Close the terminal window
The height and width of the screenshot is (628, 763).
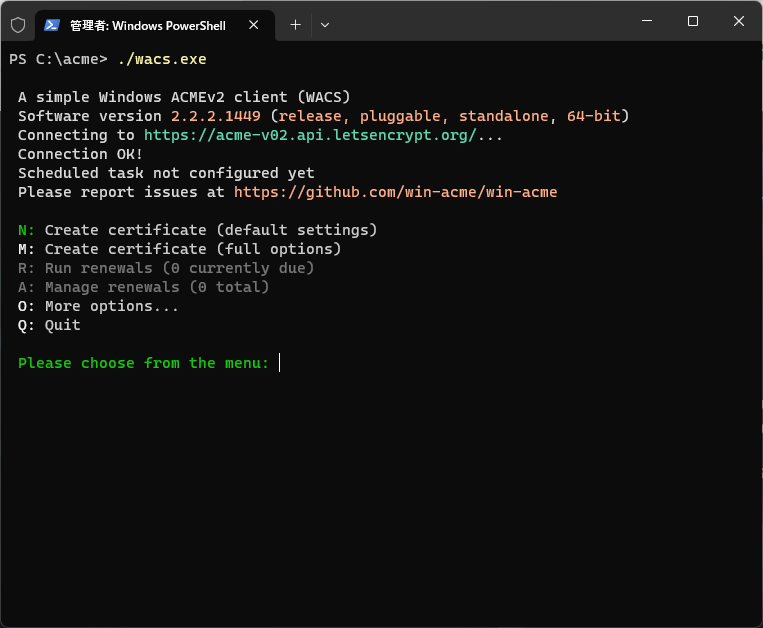(x=739, y=21)
